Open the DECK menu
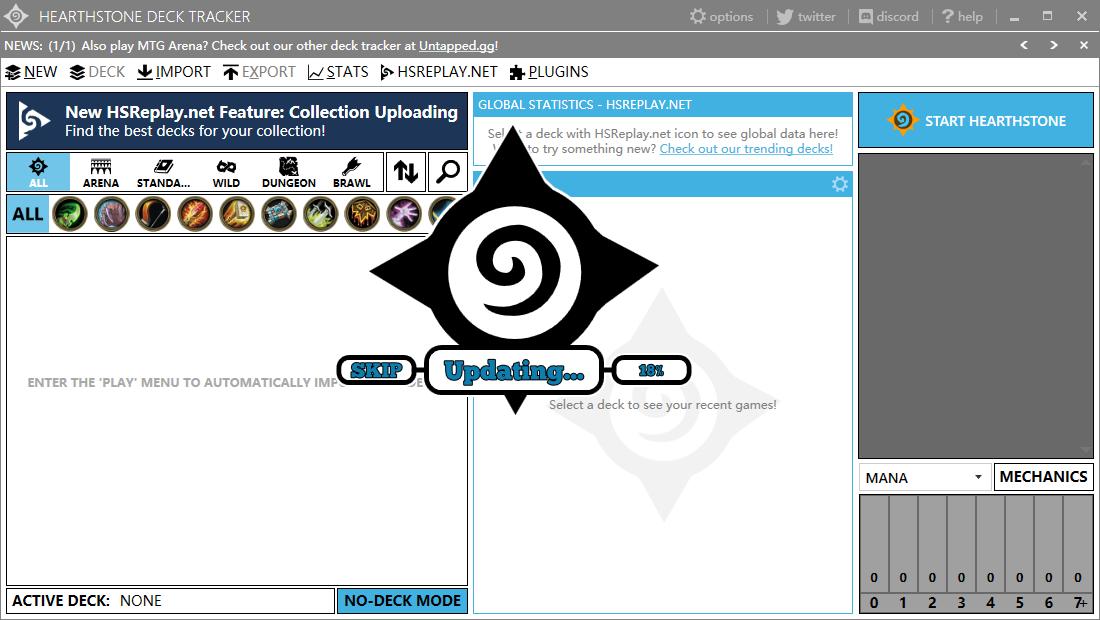The image size is (1100, 620). click(98, 72)
